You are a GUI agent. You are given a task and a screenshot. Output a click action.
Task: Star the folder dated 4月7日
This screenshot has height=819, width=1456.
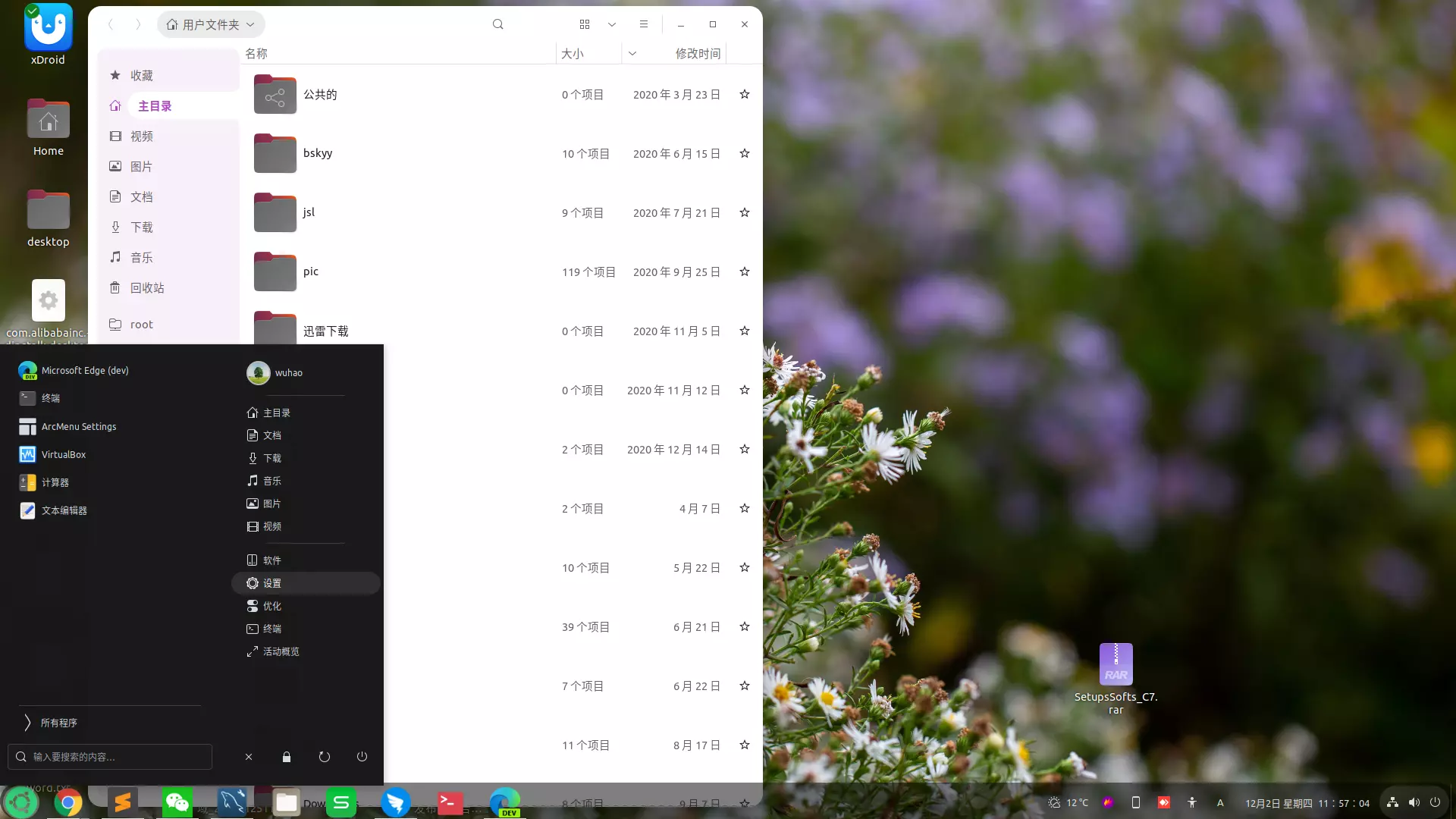coord(745,509)
